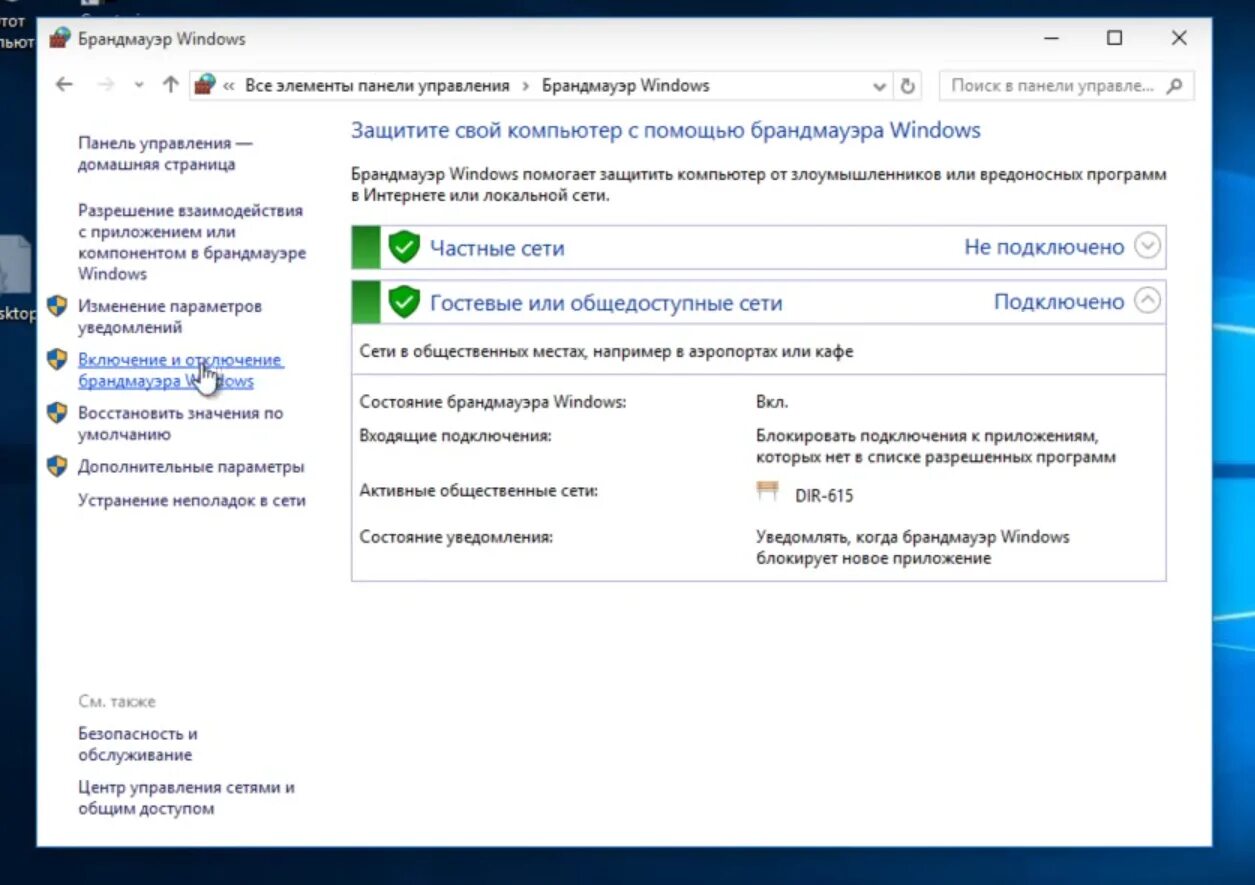
Task: Click the bench icon beside DIR-615
Action: 767,490
